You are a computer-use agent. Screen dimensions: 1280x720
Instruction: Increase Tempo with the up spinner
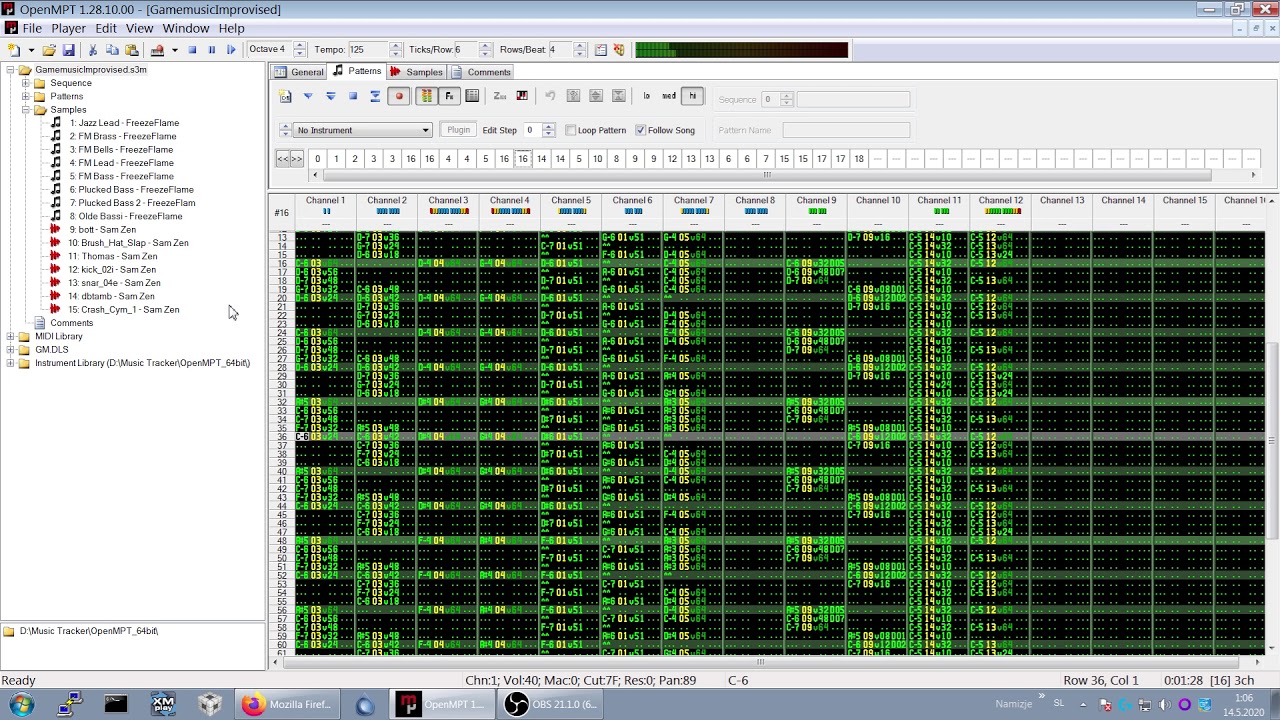point(396,46)
